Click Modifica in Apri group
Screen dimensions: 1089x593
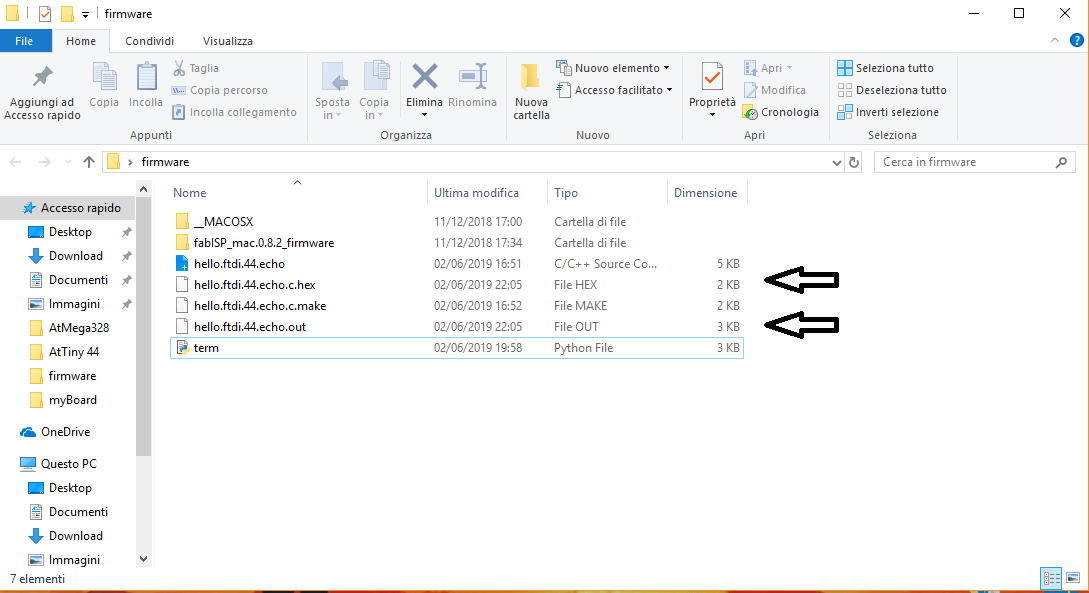(774, 90)
